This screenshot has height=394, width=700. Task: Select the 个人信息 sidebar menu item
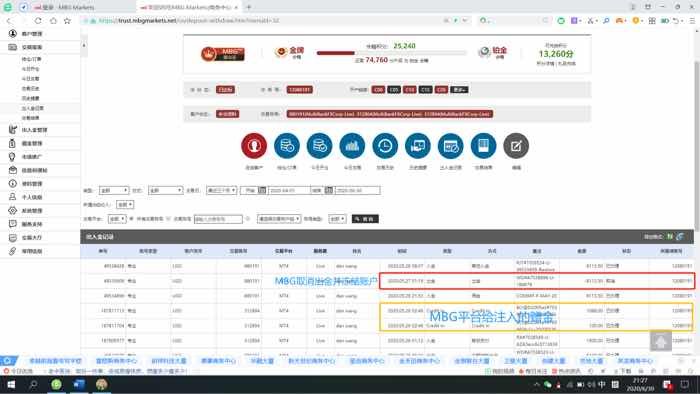31,197
